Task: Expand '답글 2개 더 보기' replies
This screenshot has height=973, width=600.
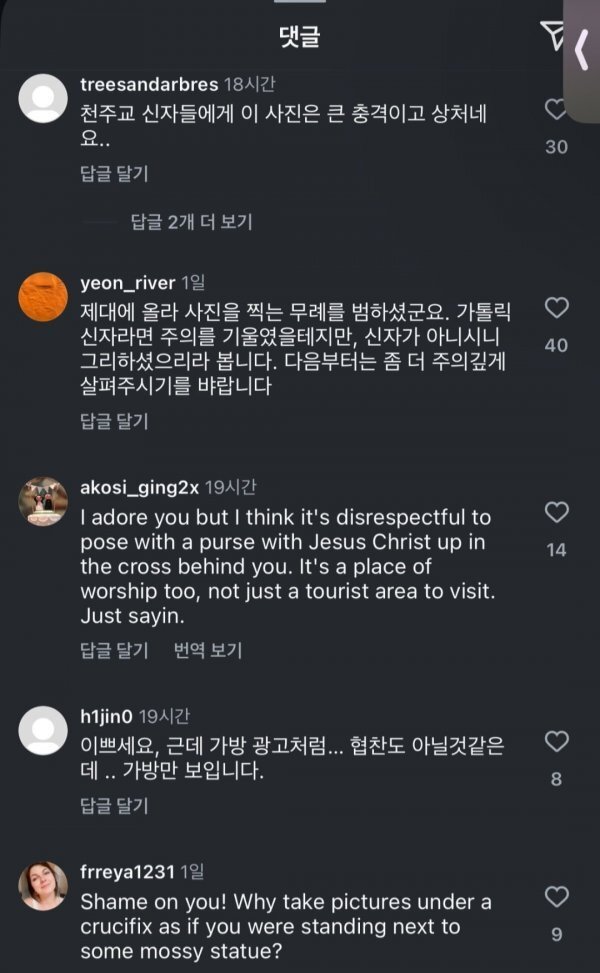Action: (191, 222)
